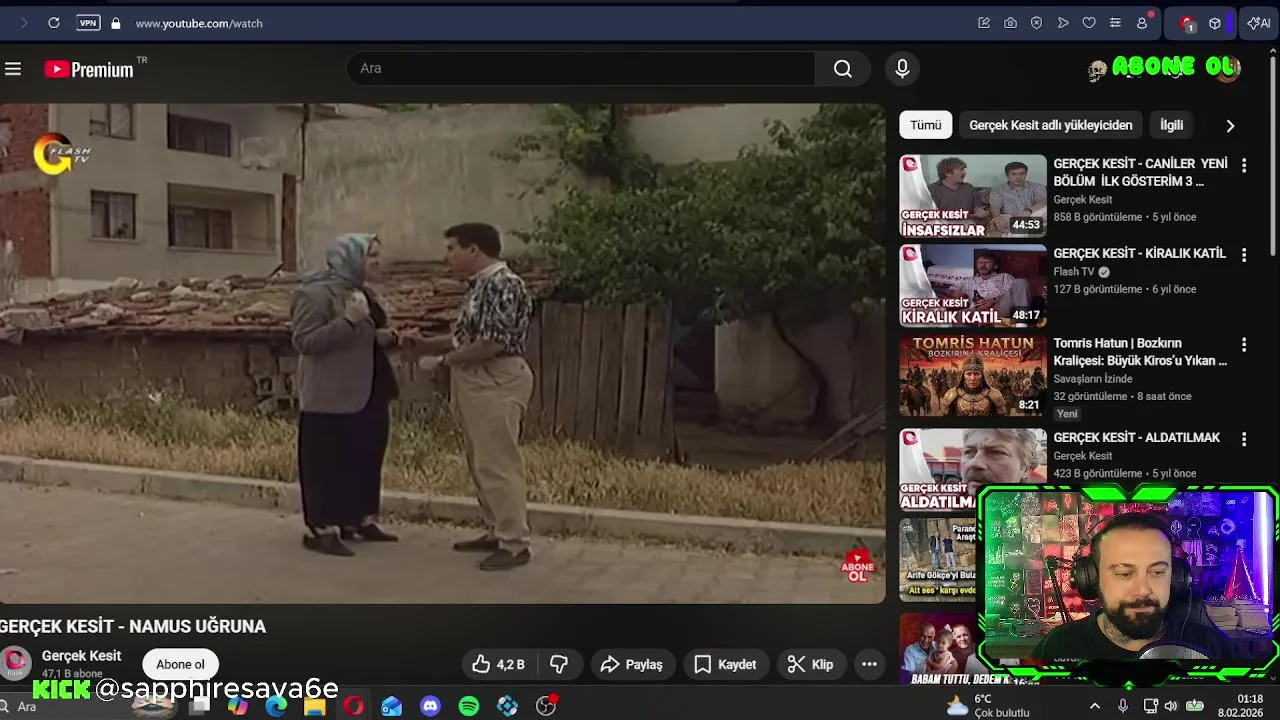The image size is (1280, 720).
Task: Open the ad blocker shield icon
Action: 1036,23
